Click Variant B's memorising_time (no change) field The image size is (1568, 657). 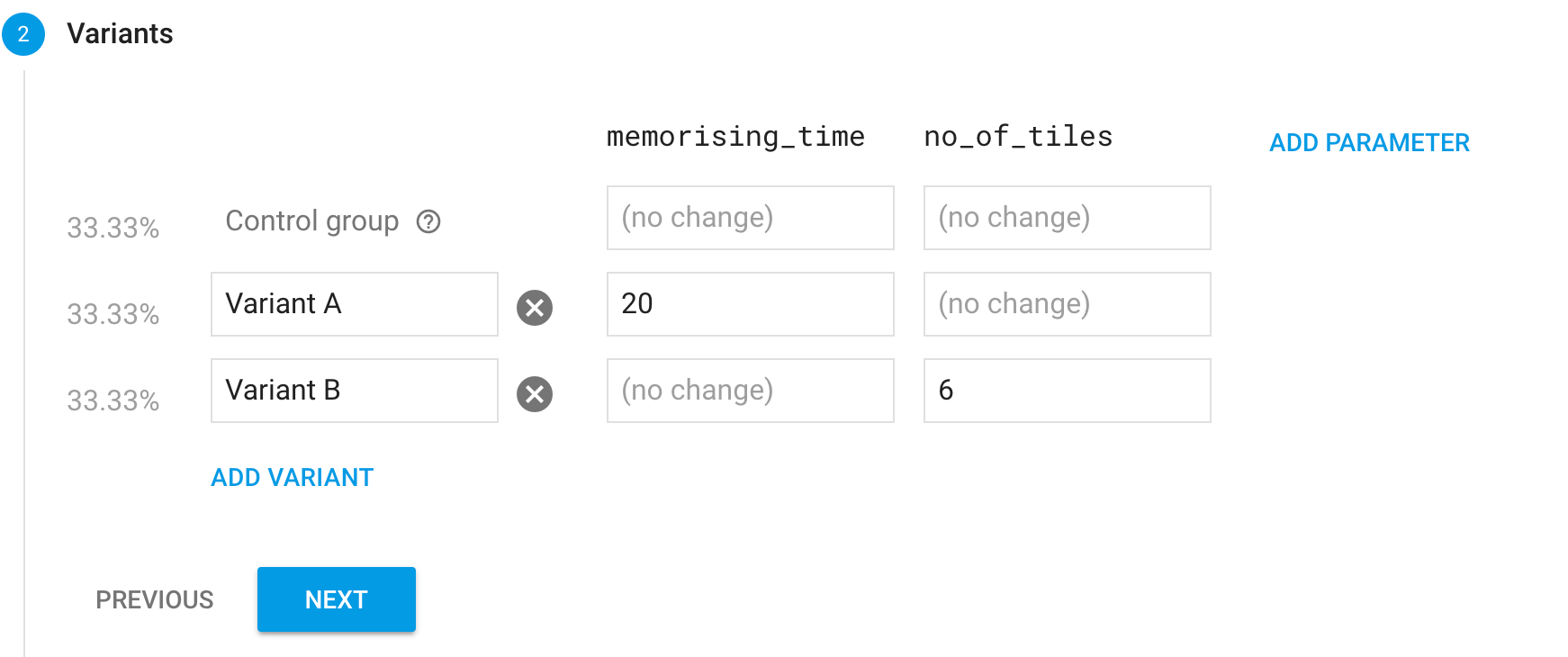point(750,391)
